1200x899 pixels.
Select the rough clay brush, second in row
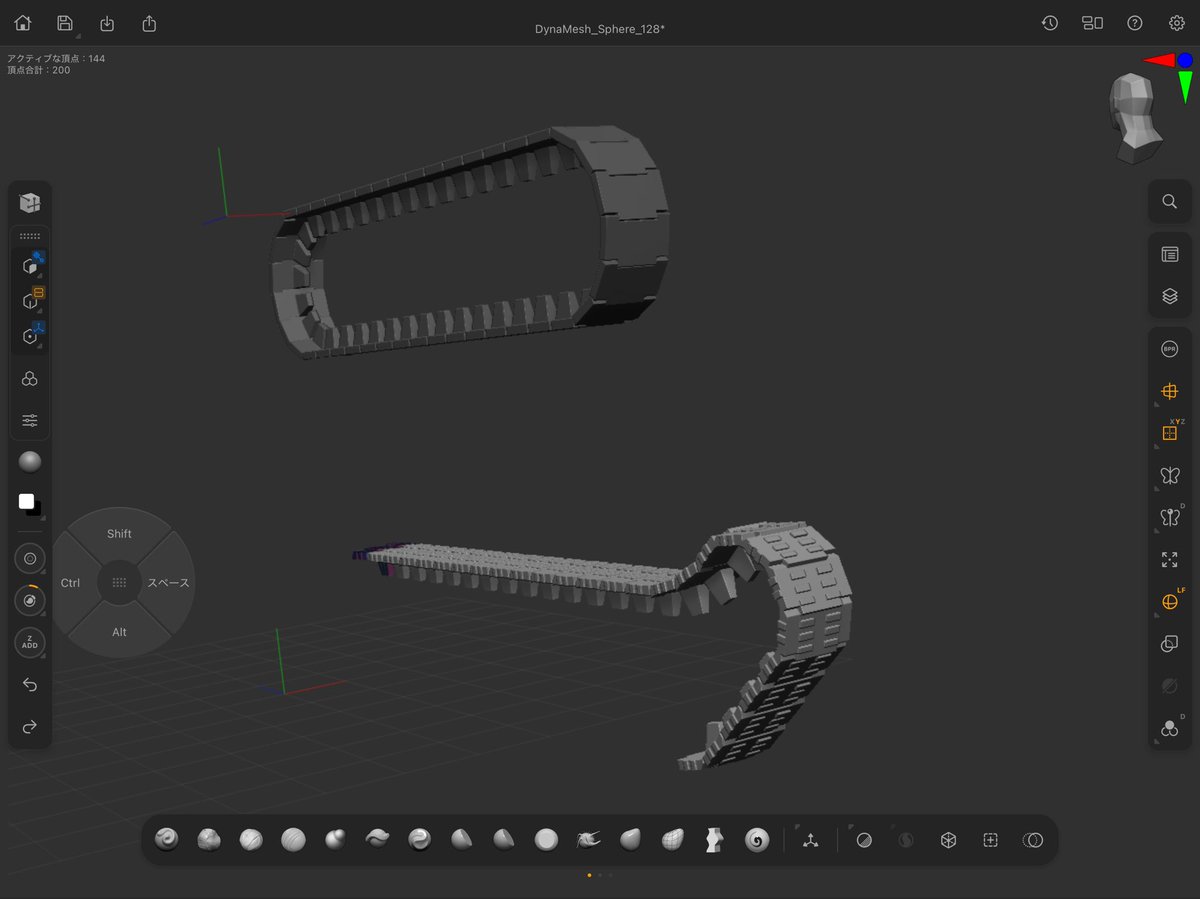click(209, 839)
